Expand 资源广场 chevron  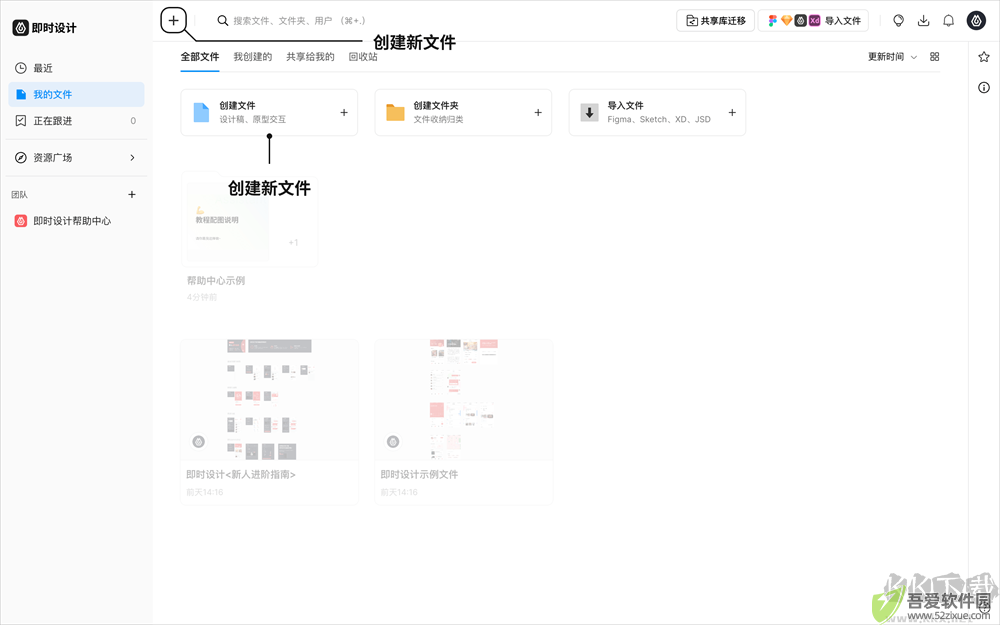[132, 158]
